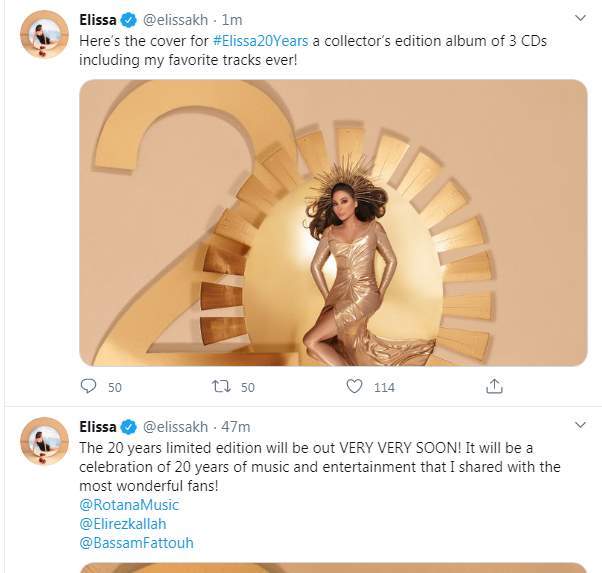Share the album cover tweet
602x573 pixels.
[x=494, y=386]
